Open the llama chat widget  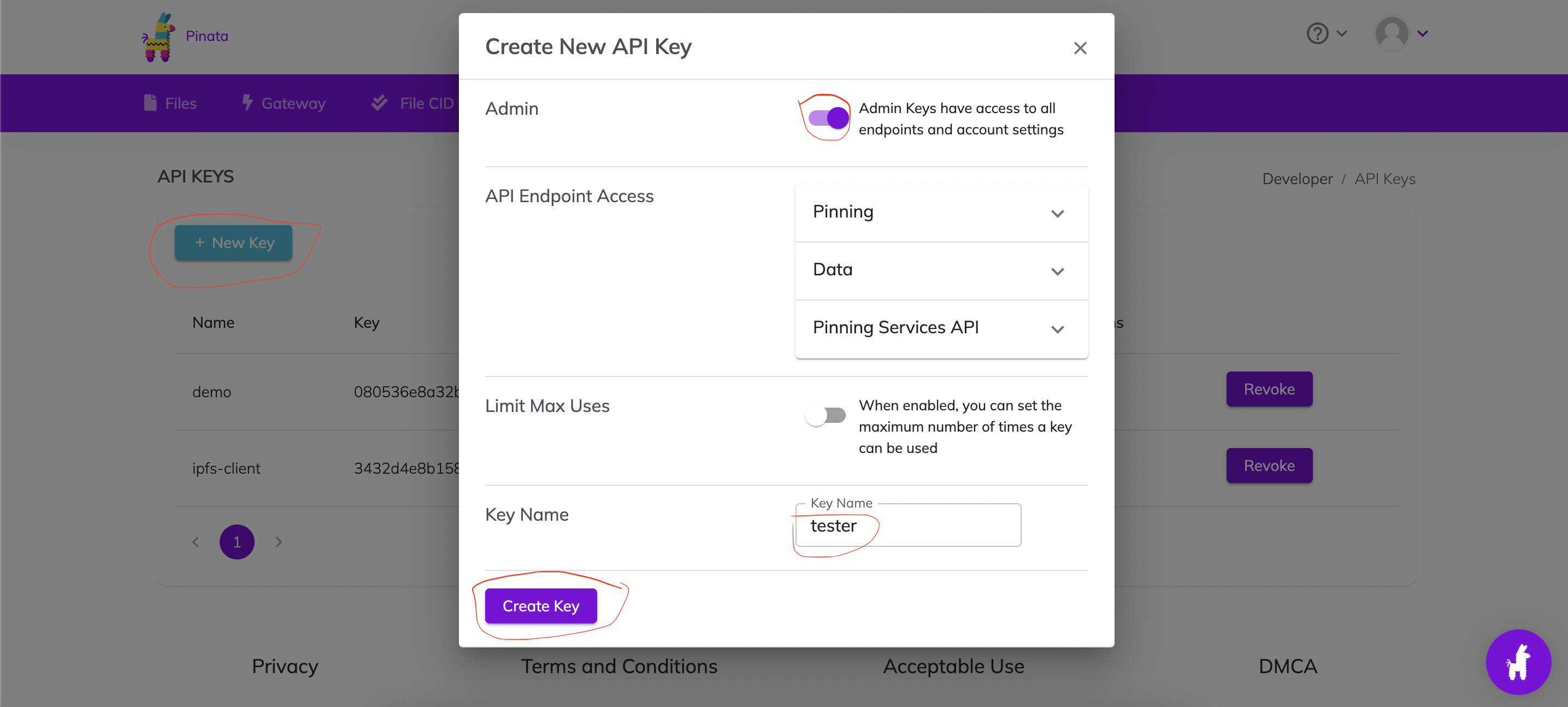tap(1518, 662)
